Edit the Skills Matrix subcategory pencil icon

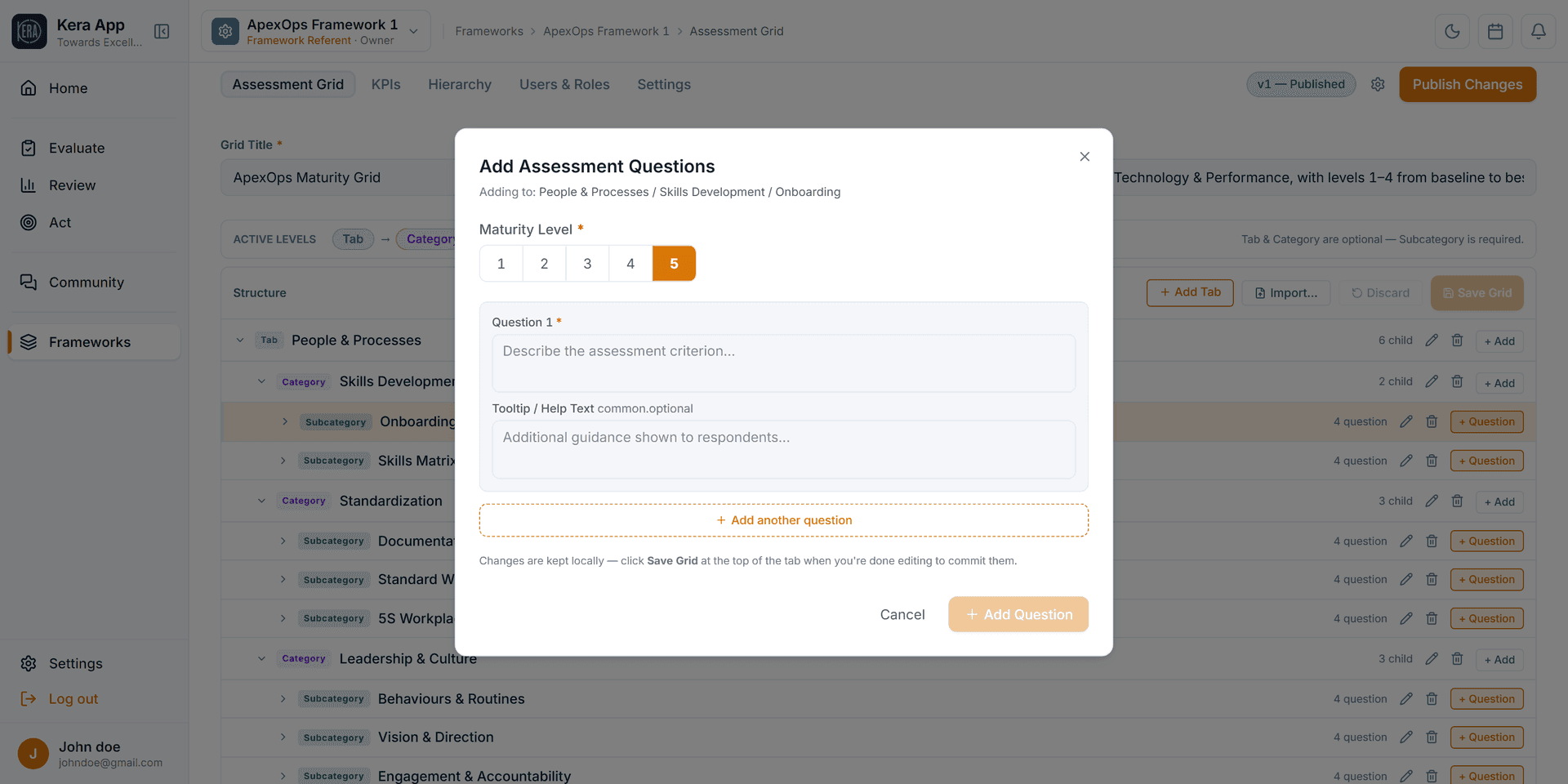pyautogui.click(x=1405, y=461)
